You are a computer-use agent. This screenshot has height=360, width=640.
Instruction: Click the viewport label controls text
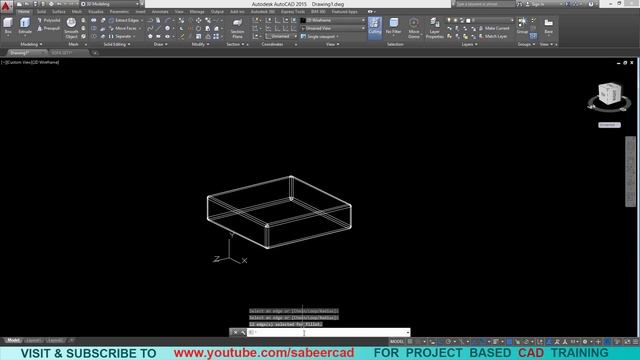[30, 62]
